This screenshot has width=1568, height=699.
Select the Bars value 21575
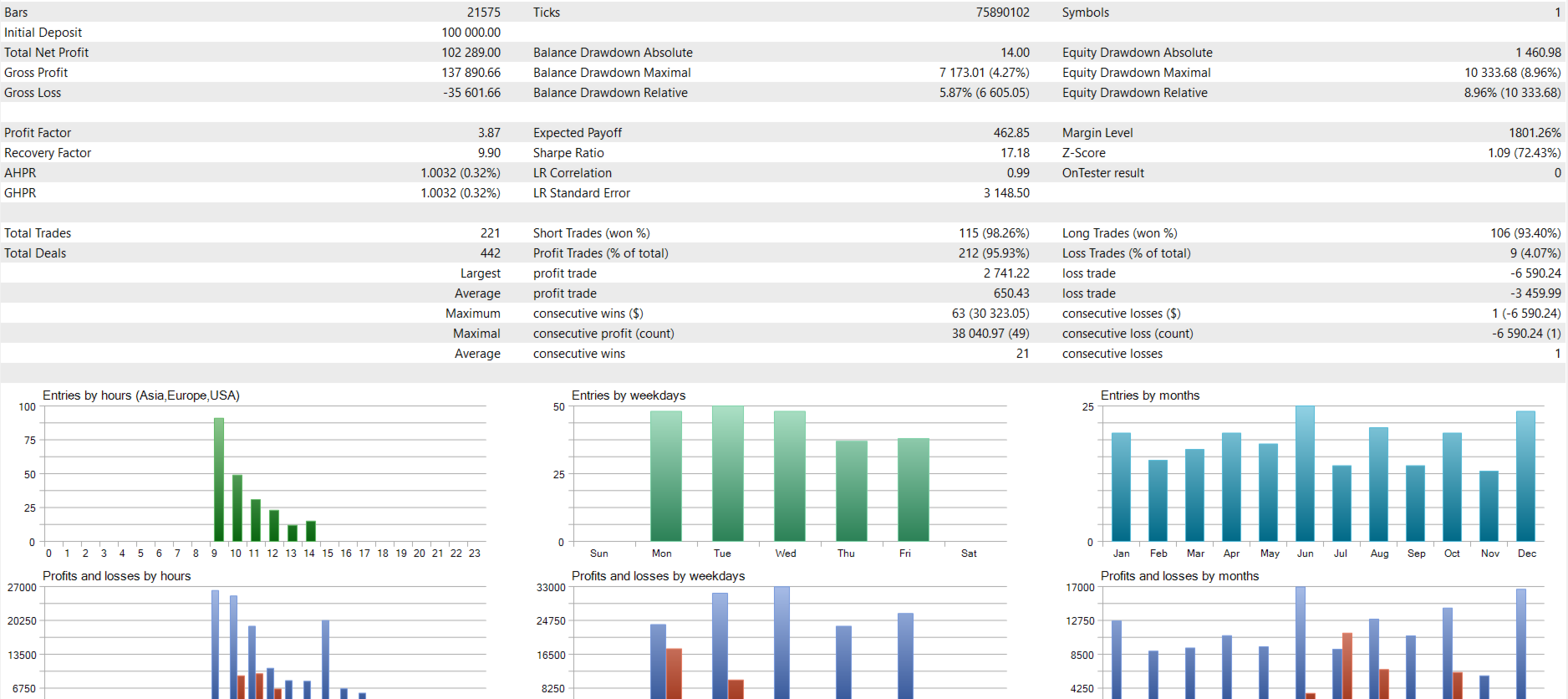click(x=484, y=13)
